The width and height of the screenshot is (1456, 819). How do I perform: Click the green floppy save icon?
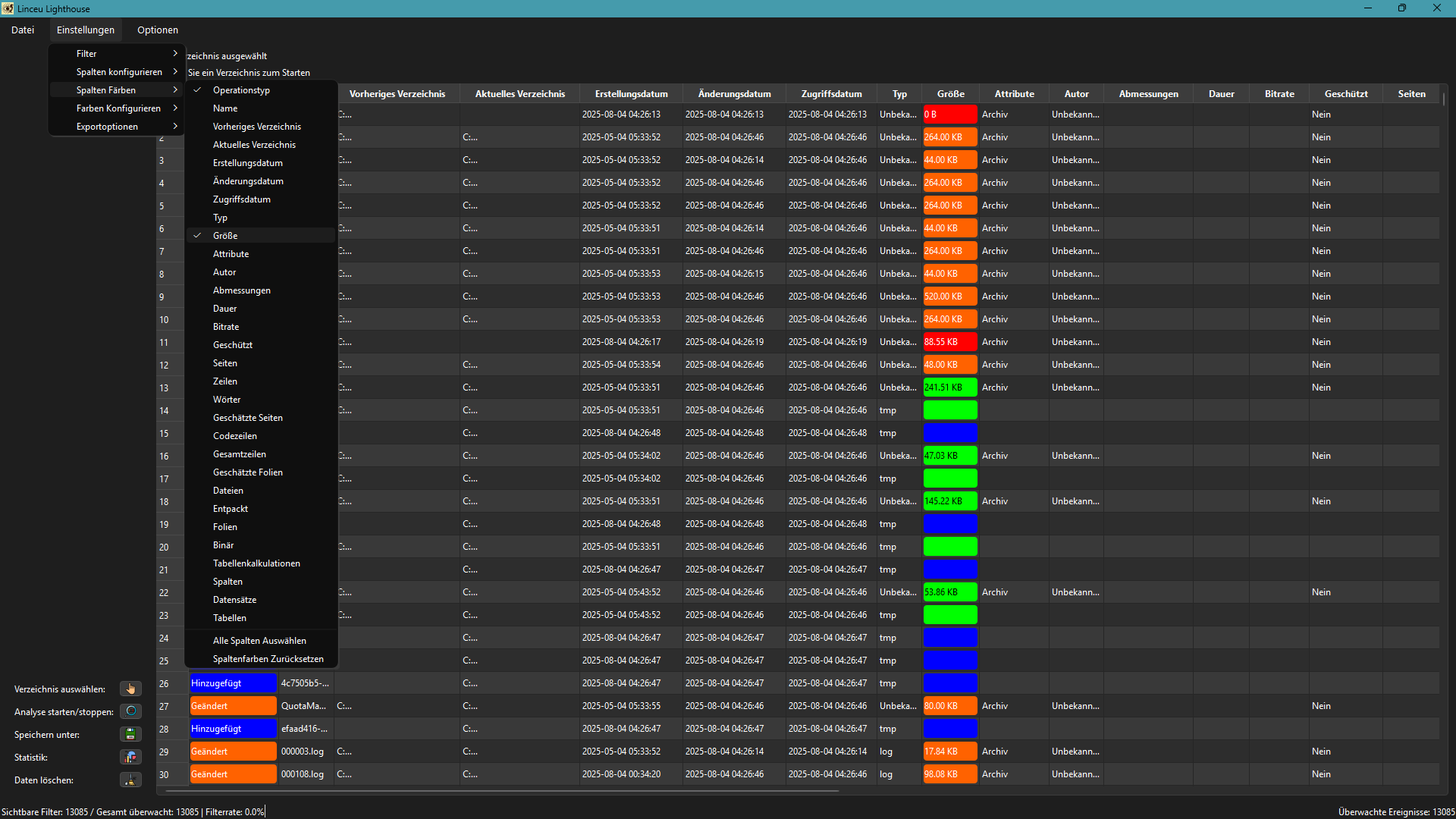pyautogui.click(x=130, y=734)
